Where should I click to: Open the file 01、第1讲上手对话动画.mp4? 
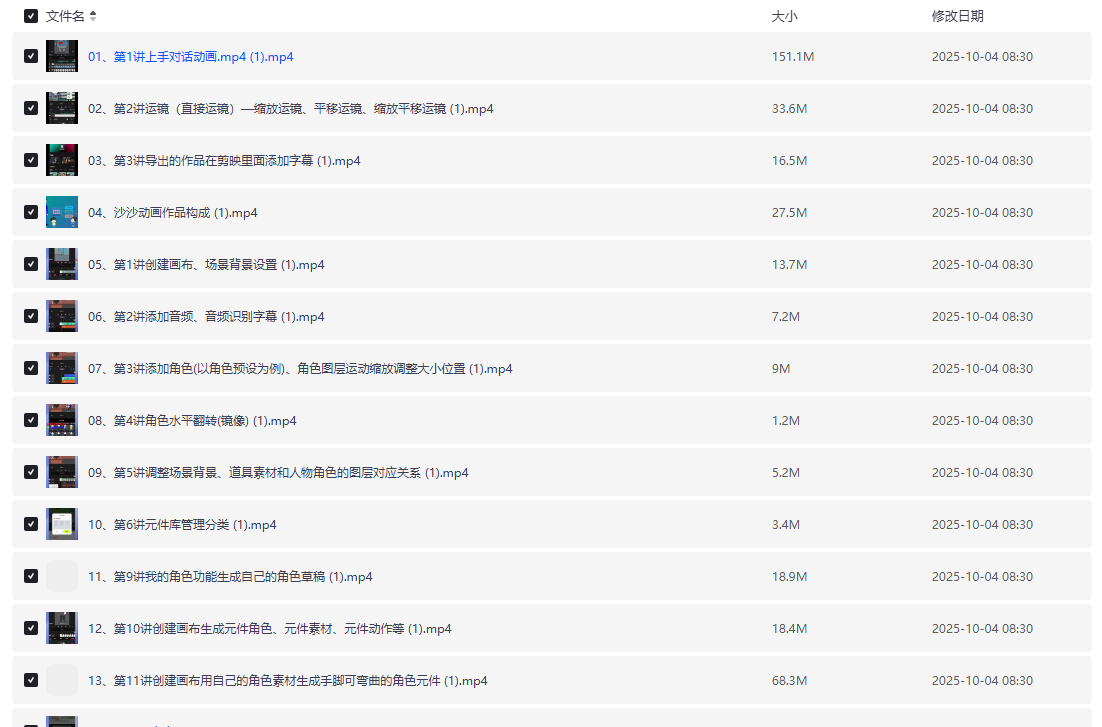pos(190,57)
